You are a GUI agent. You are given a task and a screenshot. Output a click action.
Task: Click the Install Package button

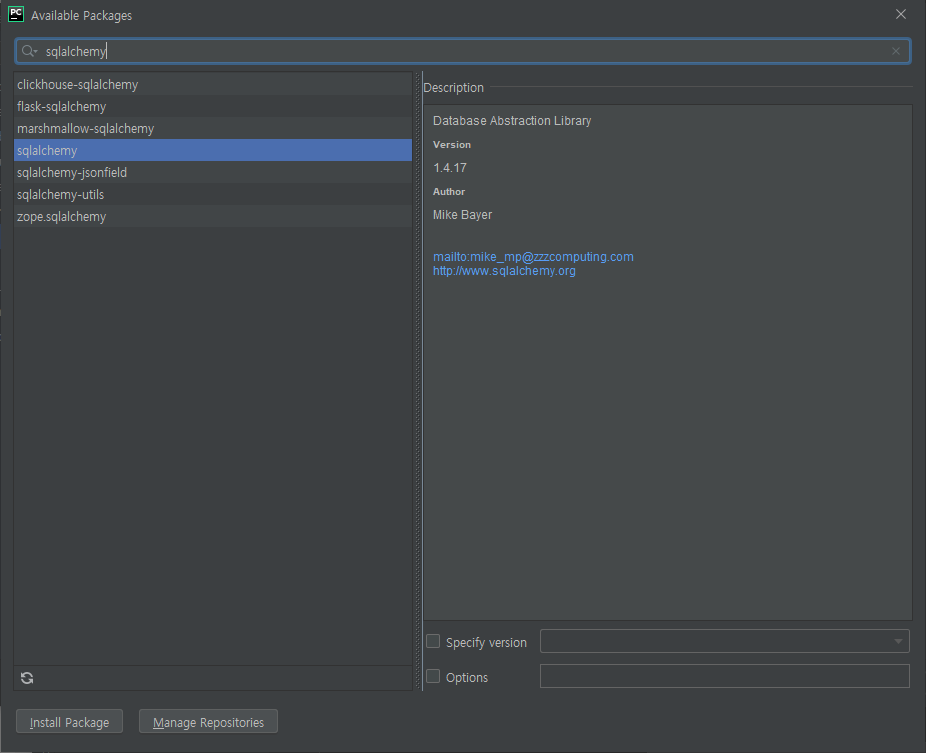(x=70, y=722)
